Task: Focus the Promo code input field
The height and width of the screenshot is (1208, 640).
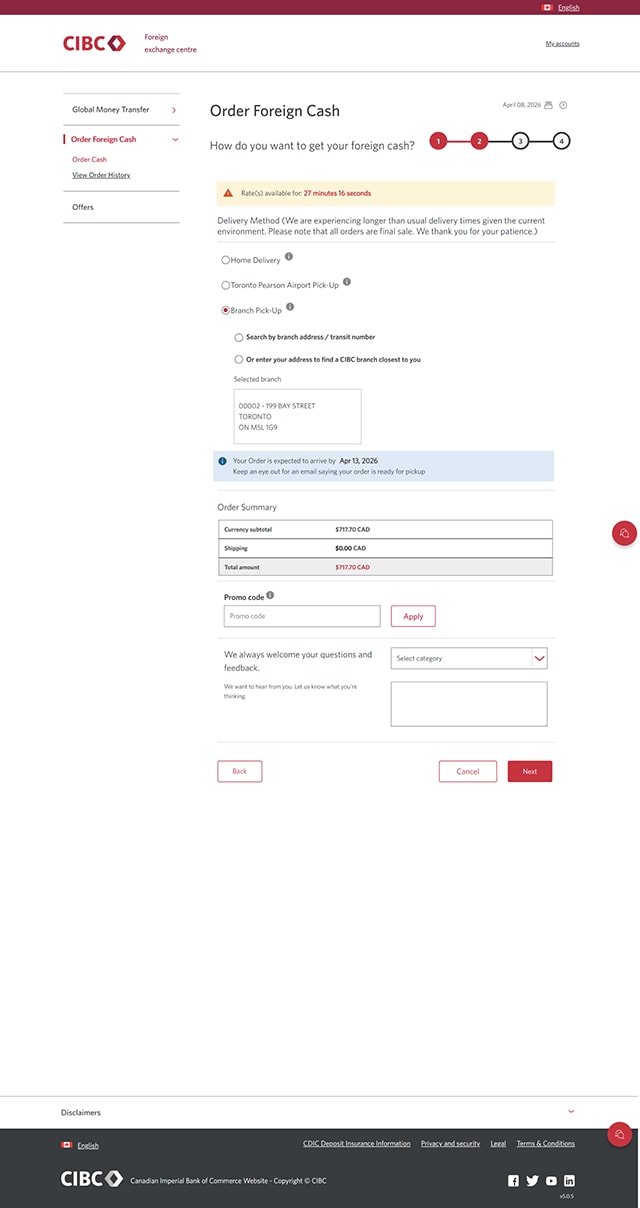Action: (302, 616)
